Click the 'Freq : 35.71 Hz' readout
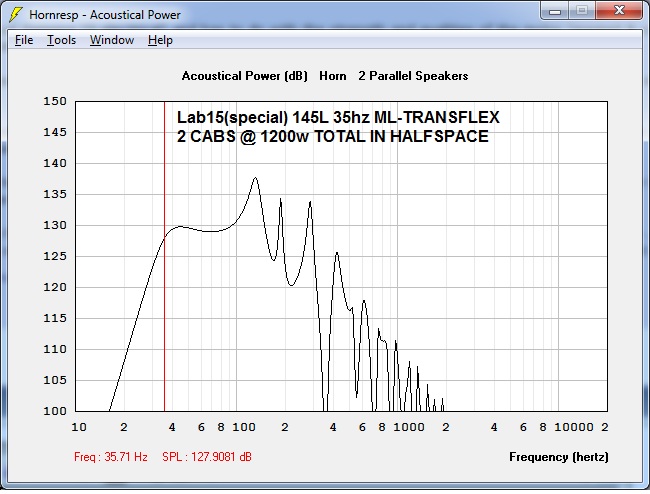This screenshot has height=494, width=650. tap(111, 457)
